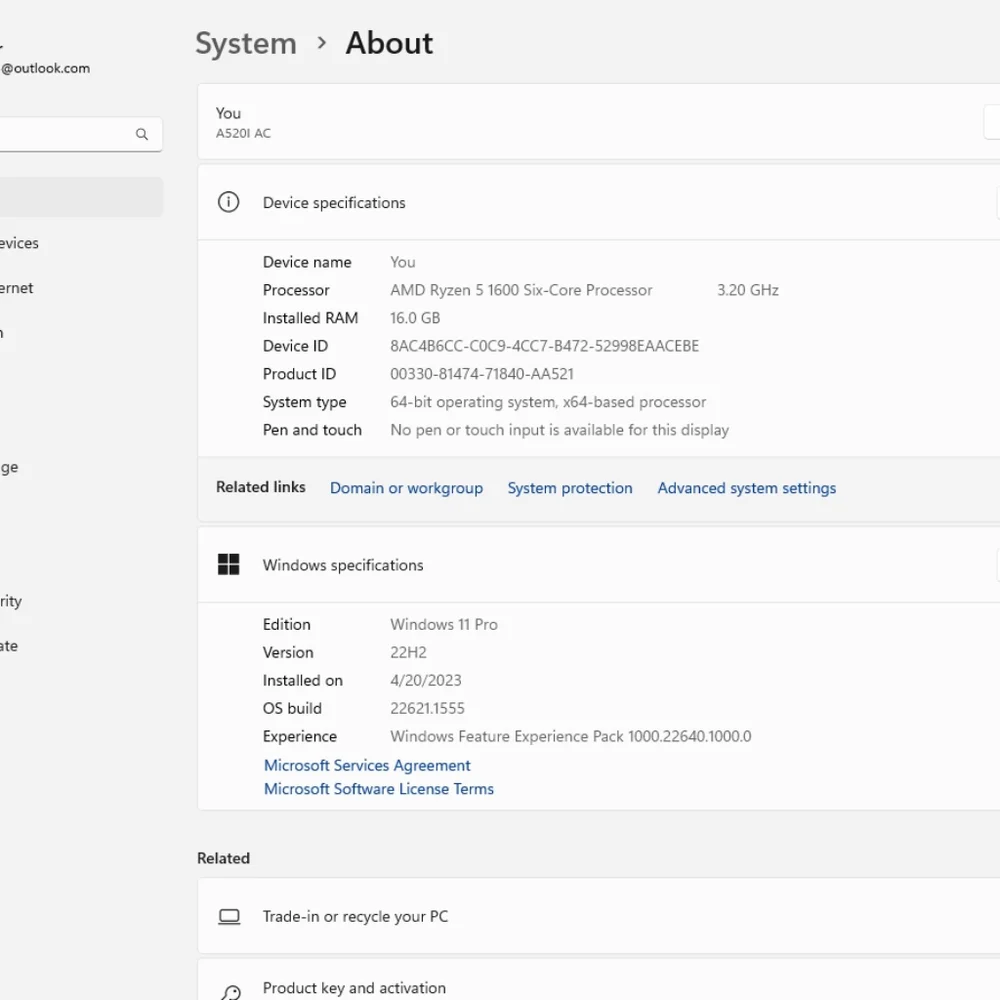Click the outlook.com account email
Screen dimensions: 1000x1000
click(x=45, y=68)
